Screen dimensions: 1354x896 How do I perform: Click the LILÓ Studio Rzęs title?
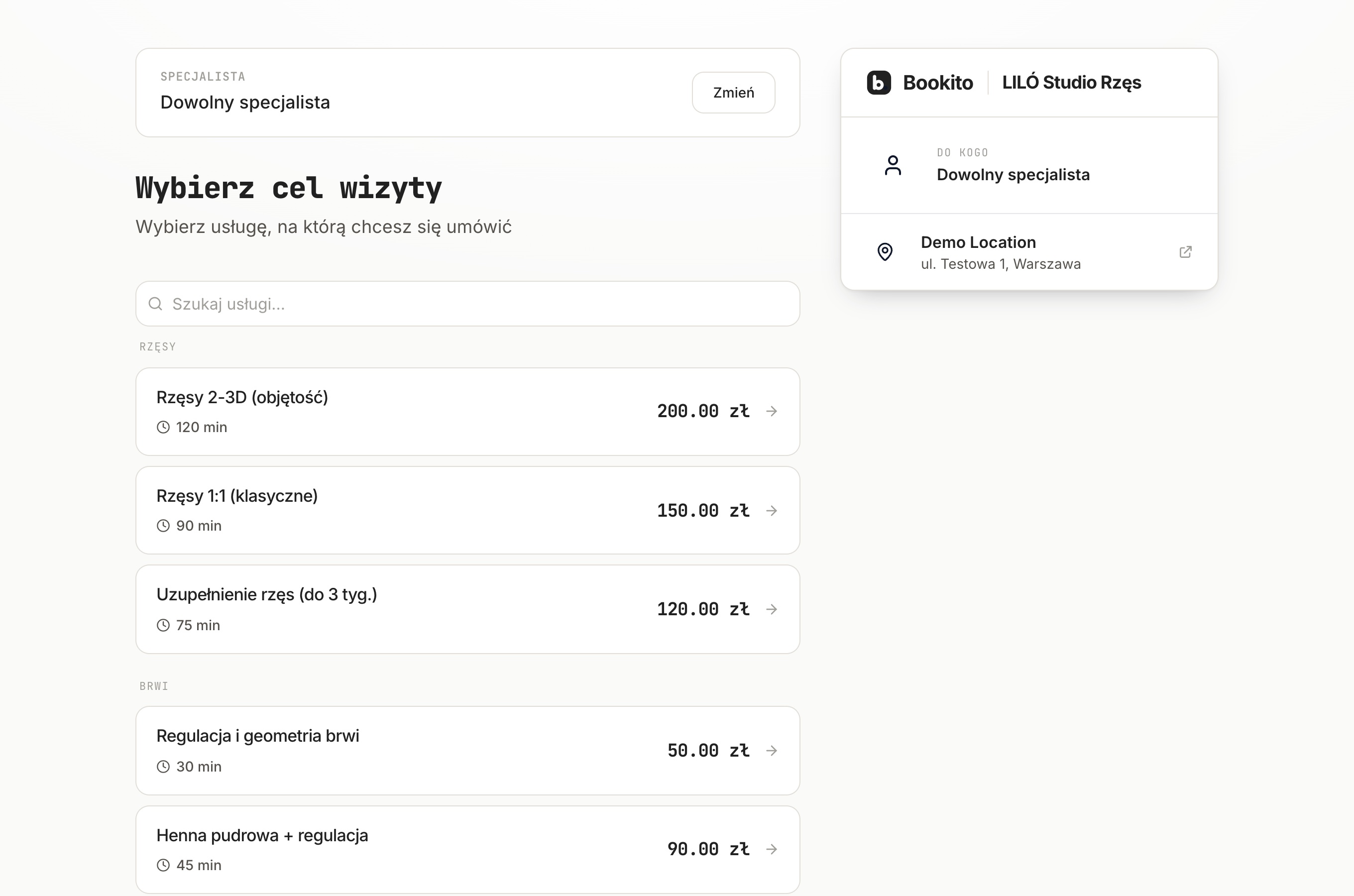point(1071,82)
